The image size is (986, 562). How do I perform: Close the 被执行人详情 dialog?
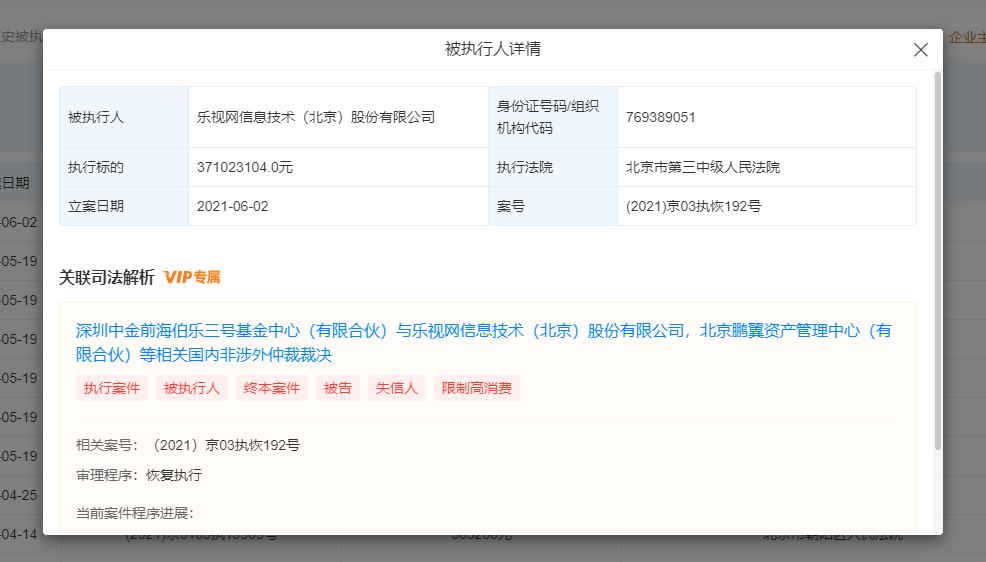[921, 50]
